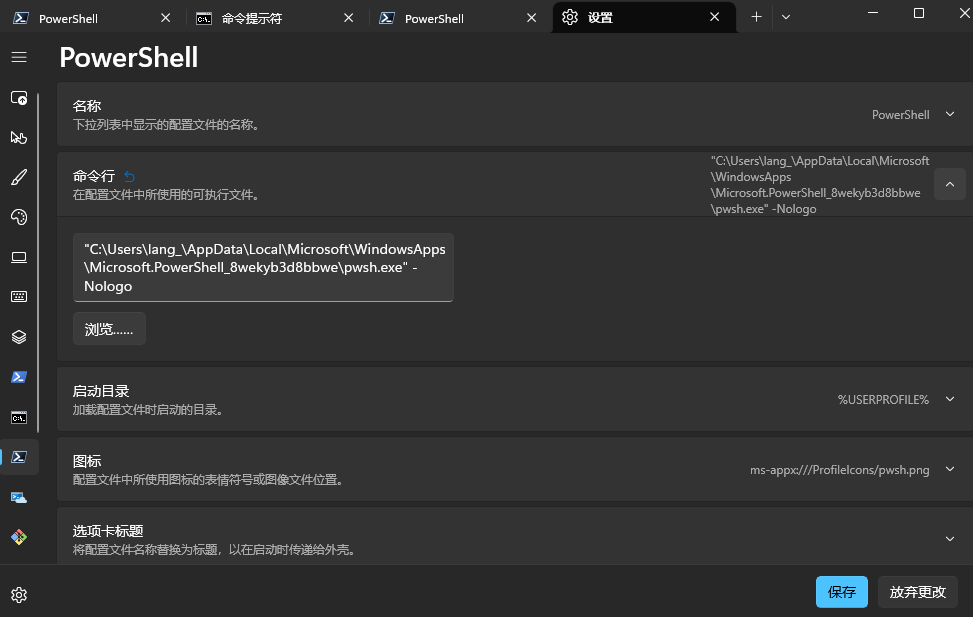Close the 设置 tab
The height and width of the screenshot is (617, 973).
pyautogui.click(x=715, y=17)
